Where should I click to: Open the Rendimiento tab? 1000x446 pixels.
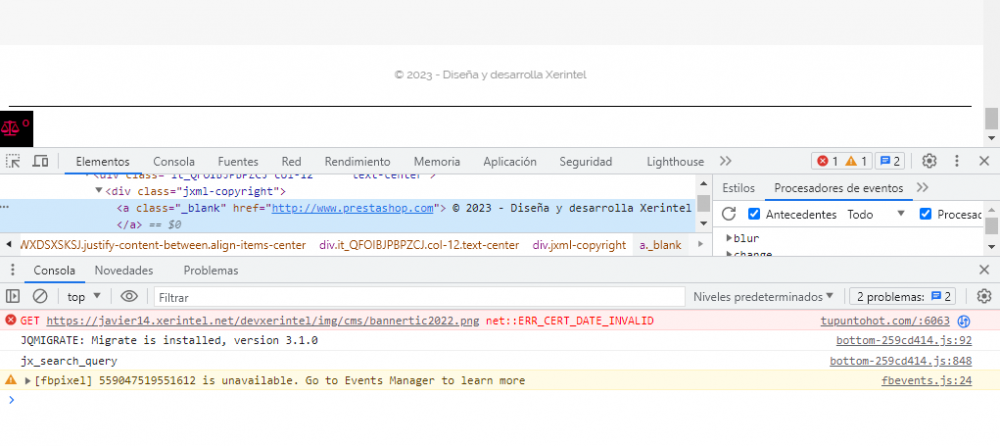point(357,161)
